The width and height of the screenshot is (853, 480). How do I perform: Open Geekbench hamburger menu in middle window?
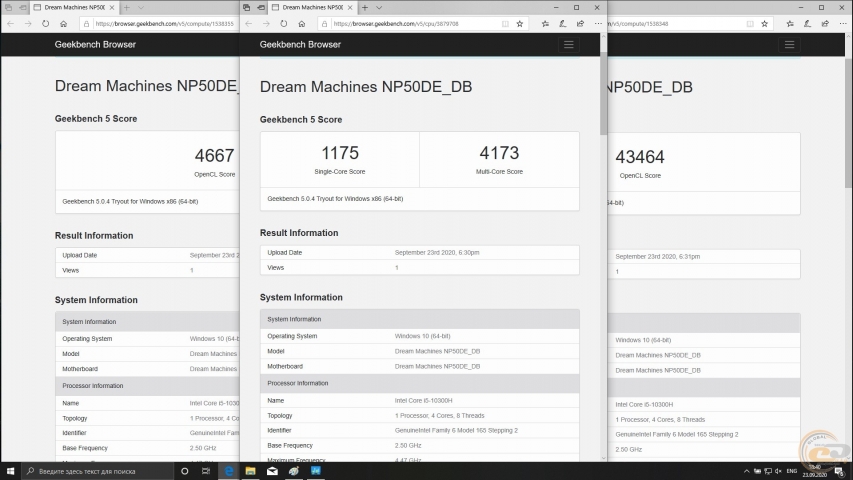[x=568, y=45]
